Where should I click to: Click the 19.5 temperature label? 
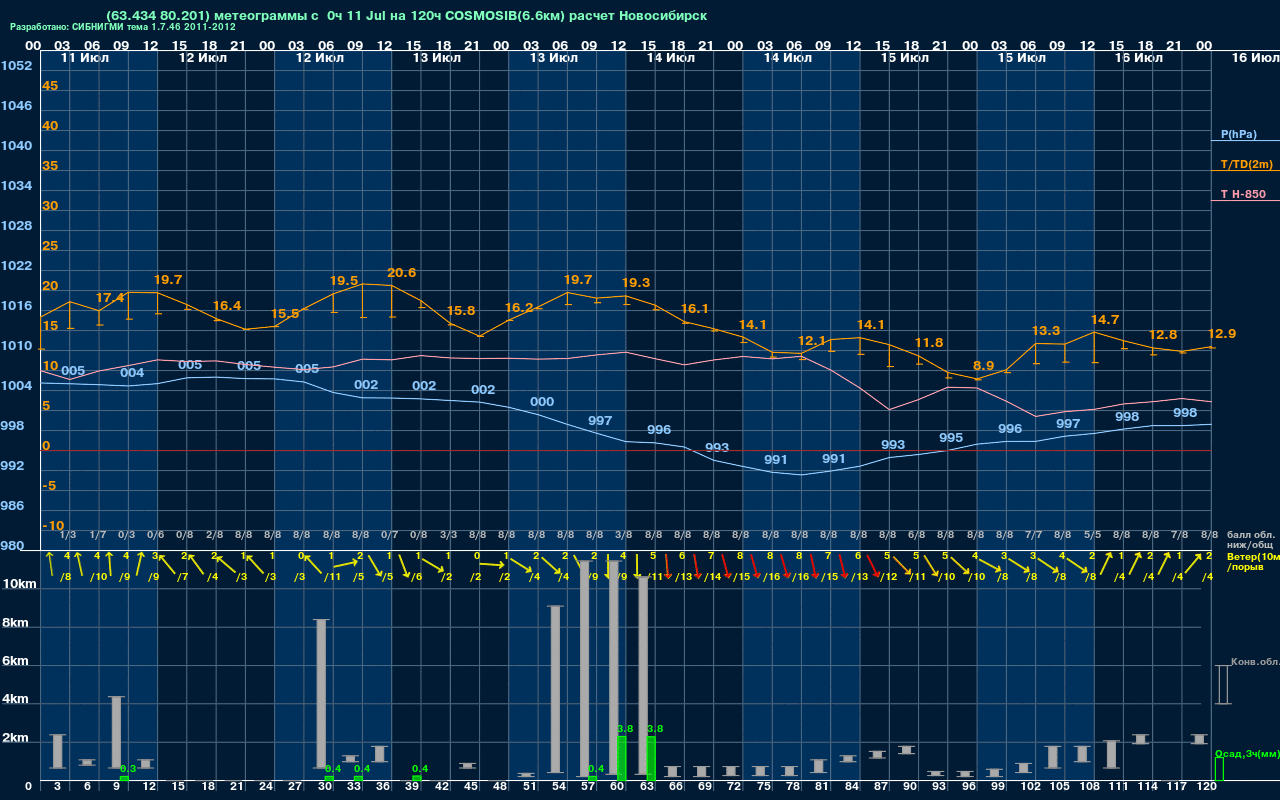coord(344,281)
